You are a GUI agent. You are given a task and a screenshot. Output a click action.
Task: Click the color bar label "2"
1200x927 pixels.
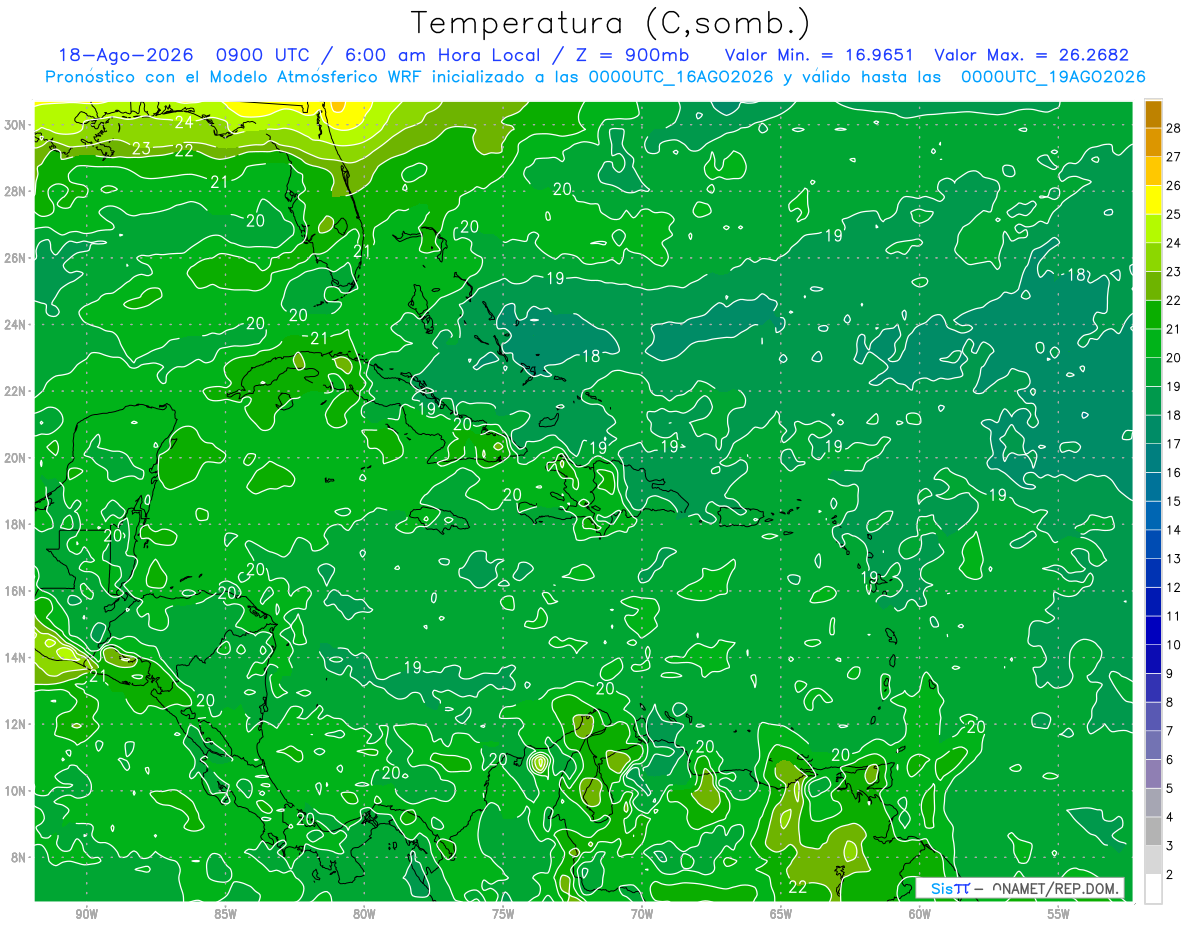[x=1170, y=875]
